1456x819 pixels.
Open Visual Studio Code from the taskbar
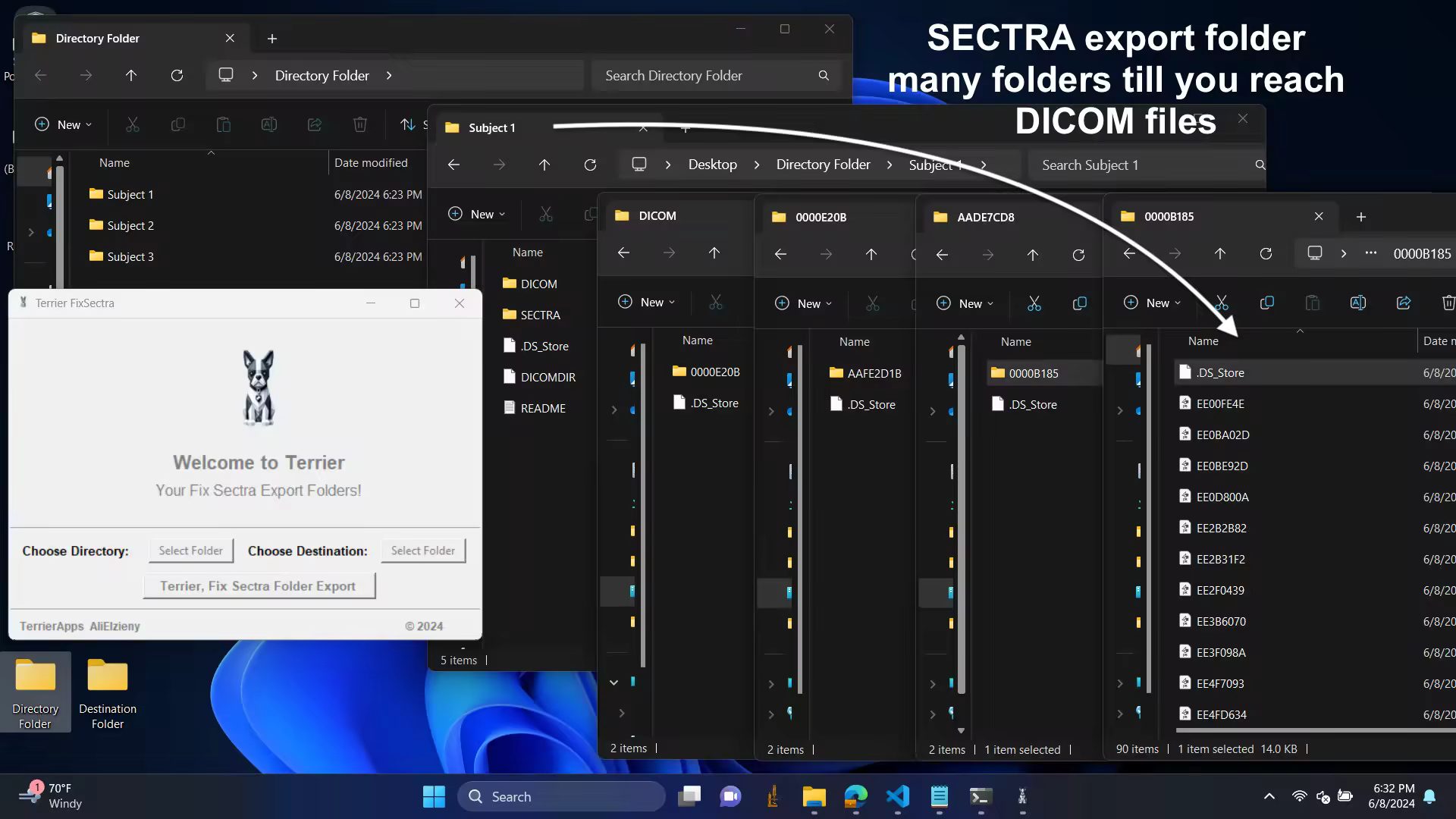pyautogui.click(x=897, y=796)
